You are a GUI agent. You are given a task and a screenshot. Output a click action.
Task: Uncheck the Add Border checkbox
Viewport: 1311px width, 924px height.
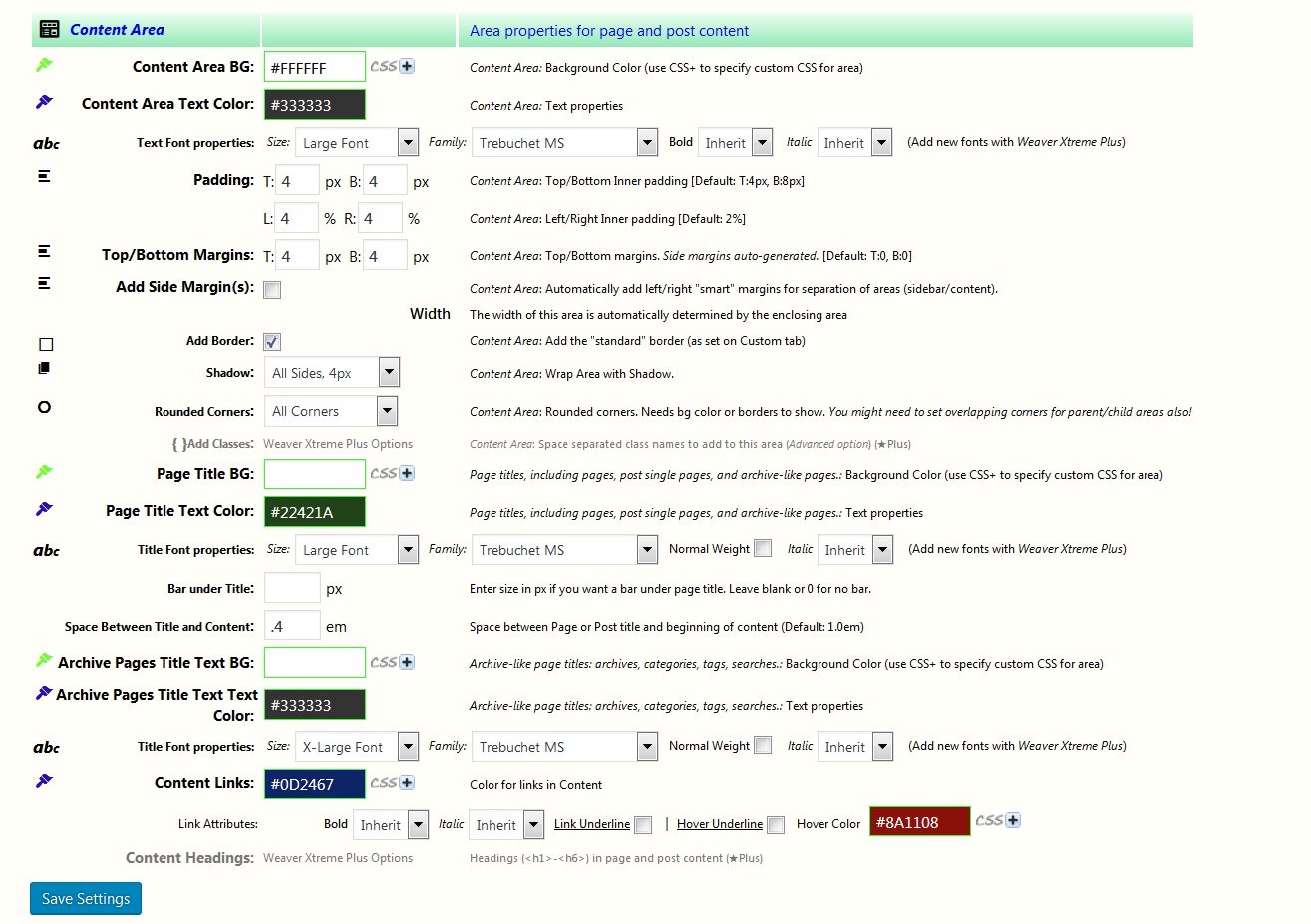(272, 342)
